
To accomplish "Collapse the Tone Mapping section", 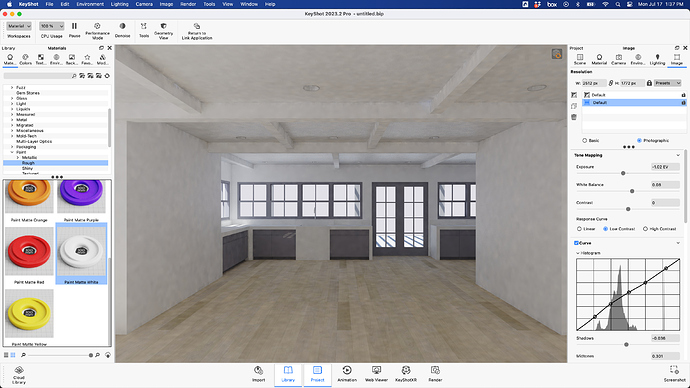I will pyautogui.click(x=678, y=155).
